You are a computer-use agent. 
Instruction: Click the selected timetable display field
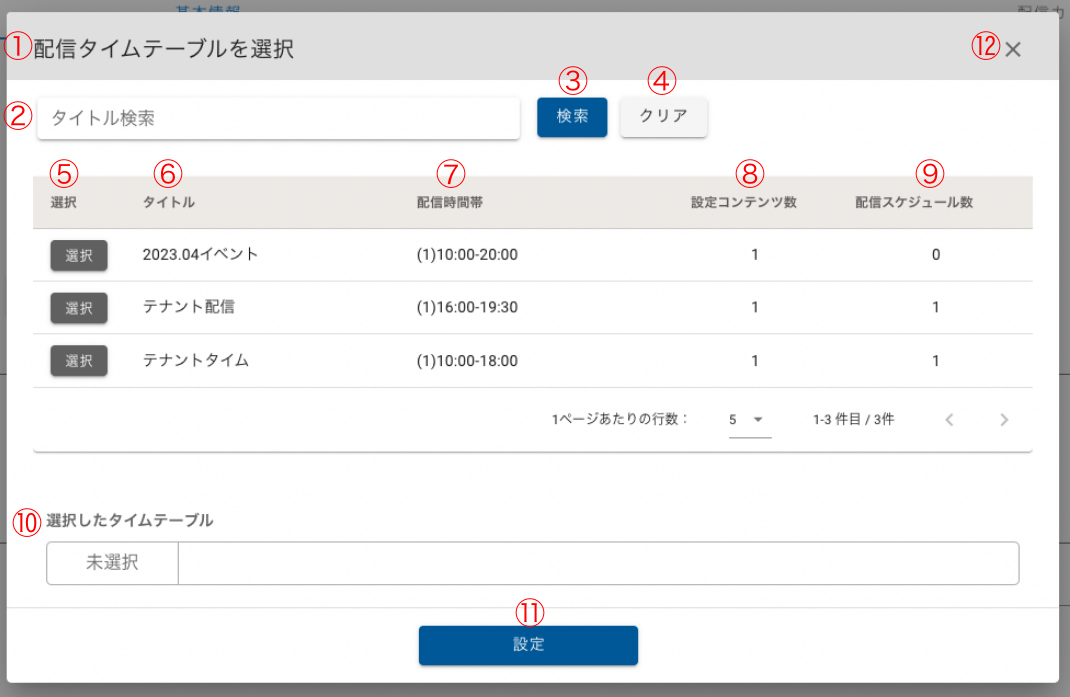598,563
